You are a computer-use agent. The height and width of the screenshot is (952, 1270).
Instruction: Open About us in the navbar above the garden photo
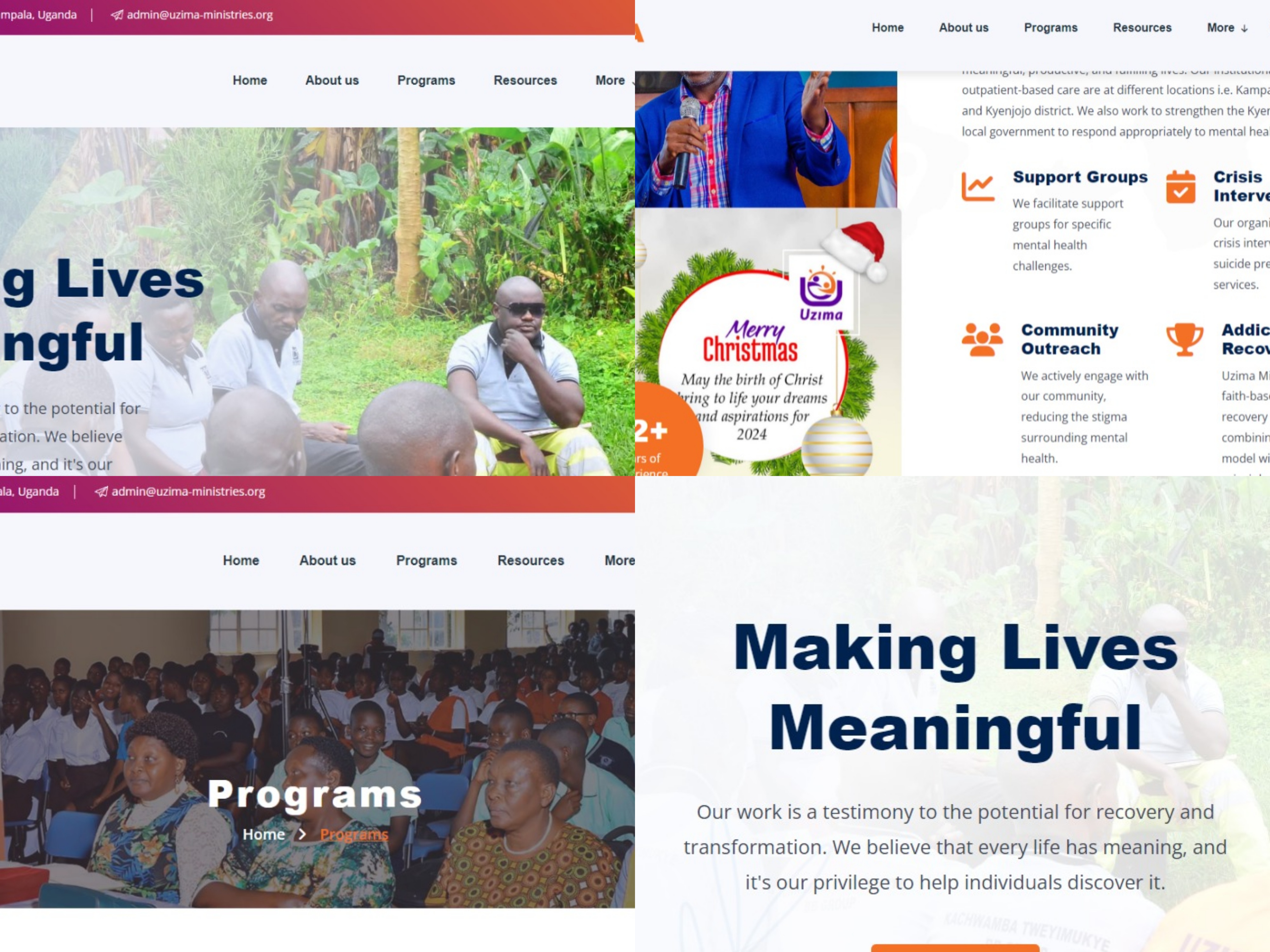[x=332, y=80]
